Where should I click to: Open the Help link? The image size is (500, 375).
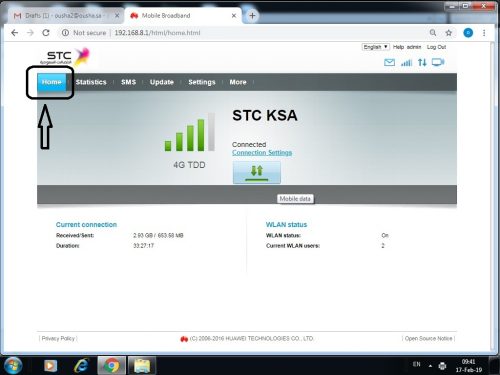tap(398, 47)
